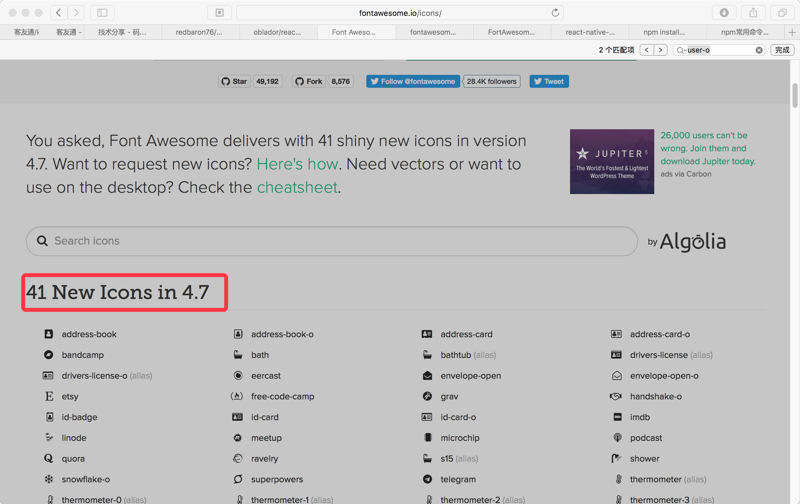
Task: Click 完成 to close find bar
Action: (x=782, y=50)
